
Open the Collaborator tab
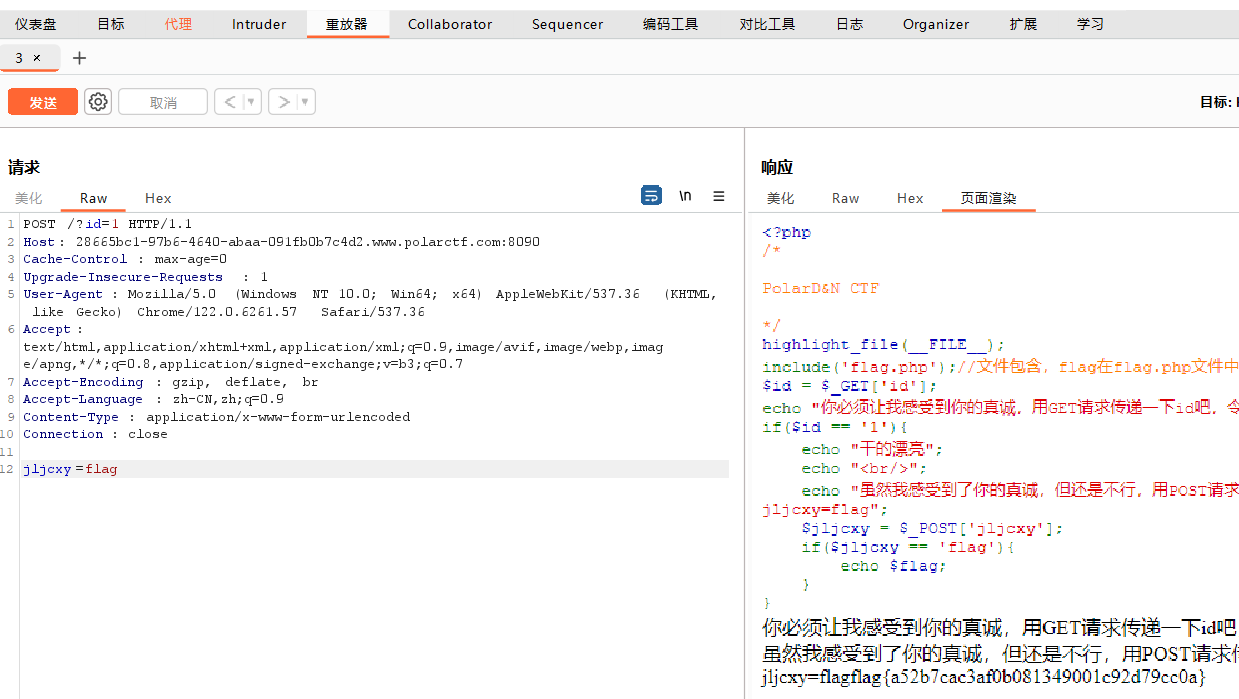pyautogui.click(x=450, y=24)
